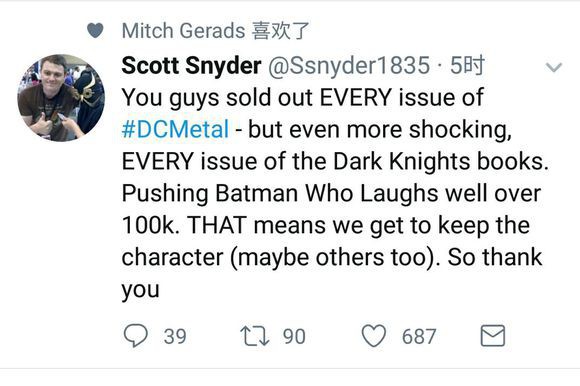Like the tweet with the outlined heart

tap(374, 336)
